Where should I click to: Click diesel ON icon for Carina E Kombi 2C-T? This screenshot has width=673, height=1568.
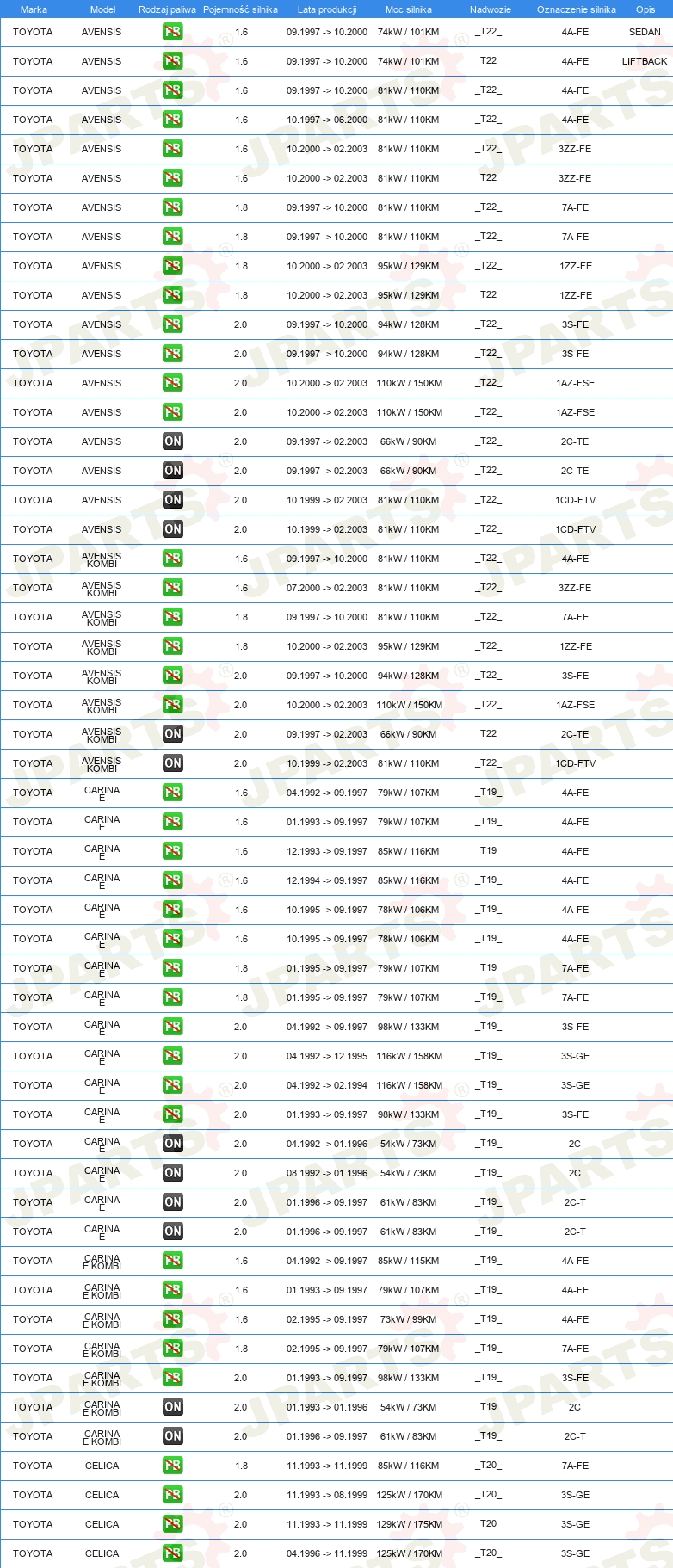173,1436
